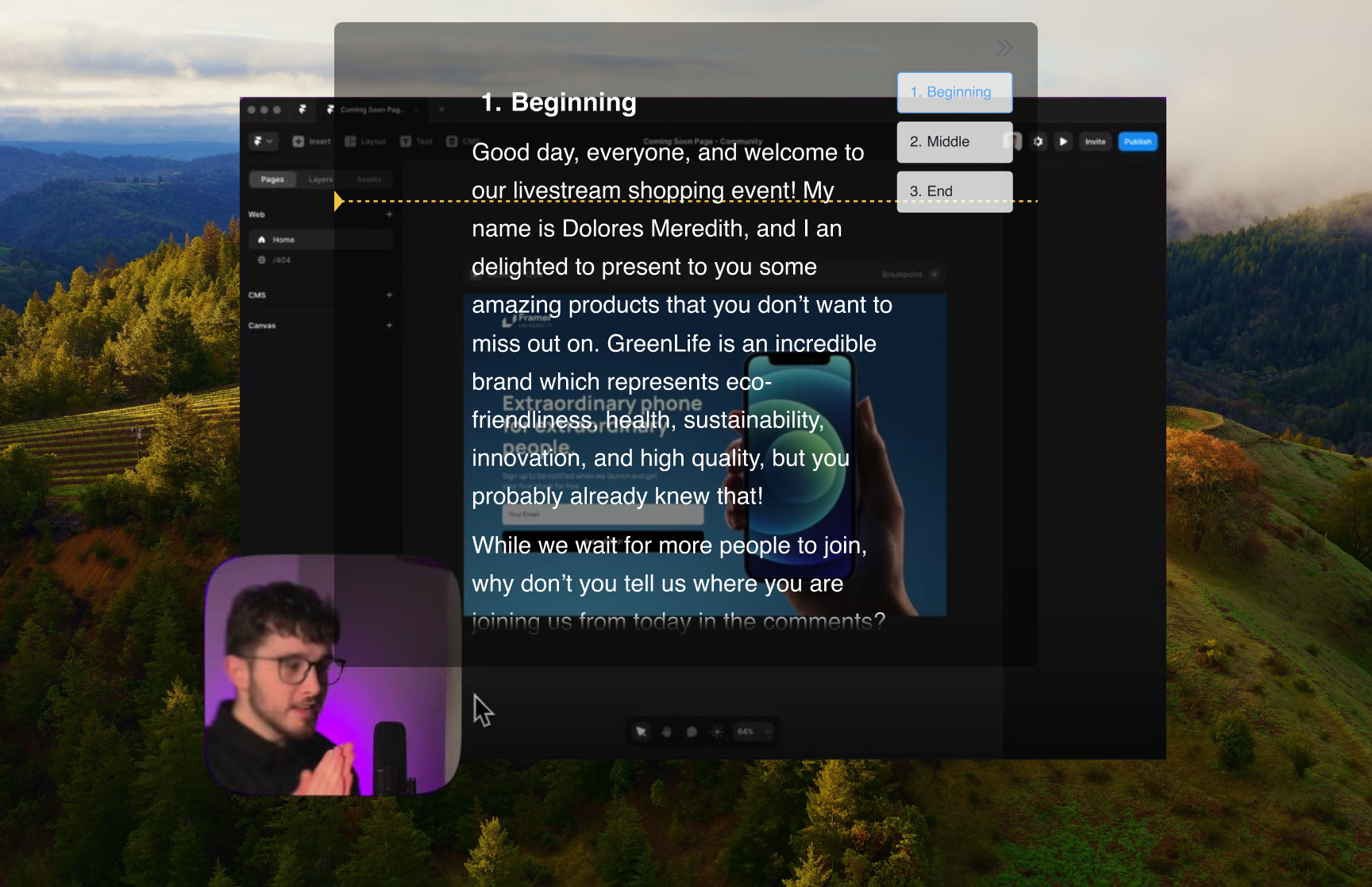This screenshot has height=887, width=1372.
Task: Switch to the Assets tab
Action: (368, 179)
